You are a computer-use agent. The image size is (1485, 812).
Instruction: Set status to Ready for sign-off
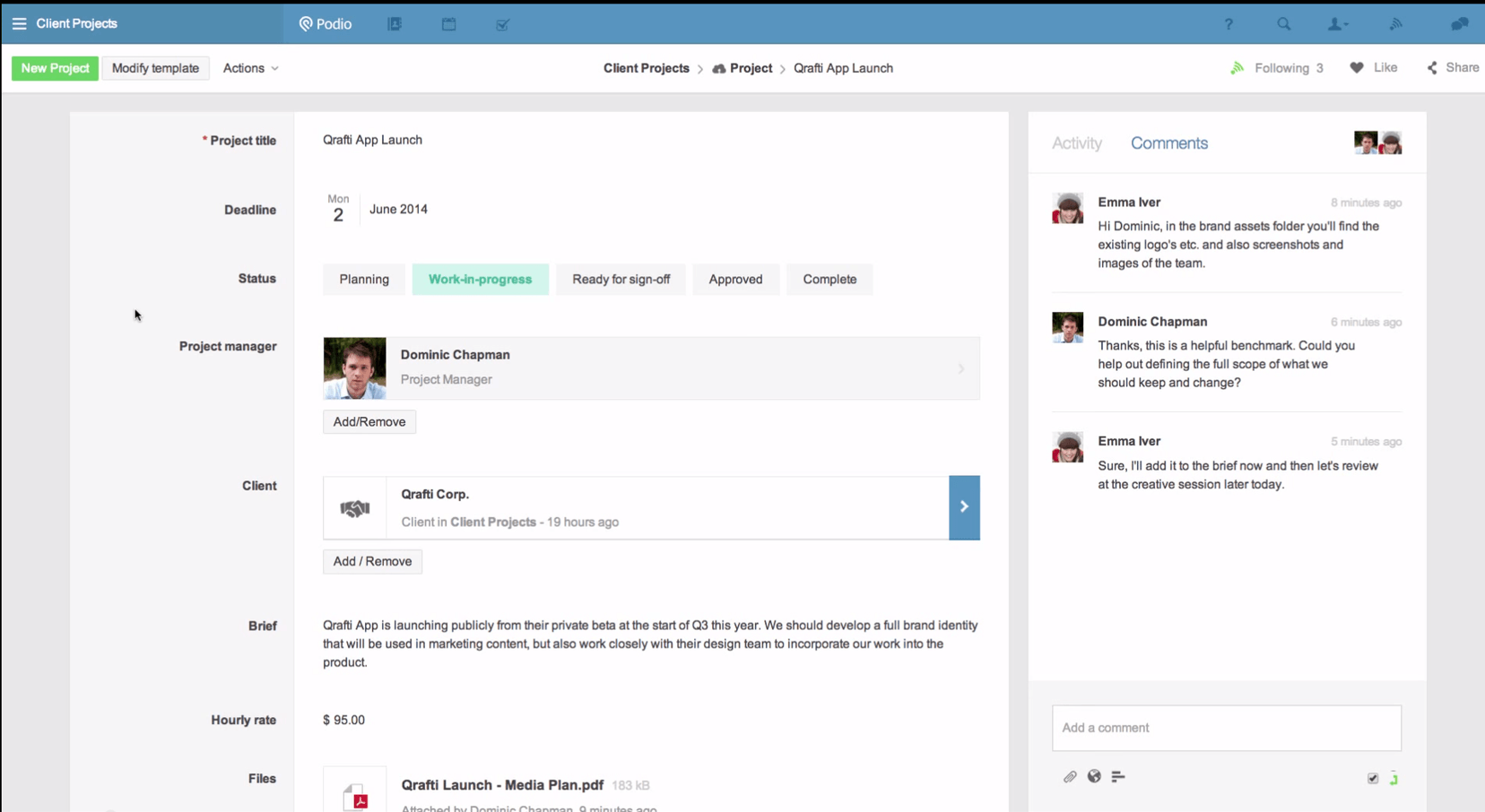click(621, 280)
